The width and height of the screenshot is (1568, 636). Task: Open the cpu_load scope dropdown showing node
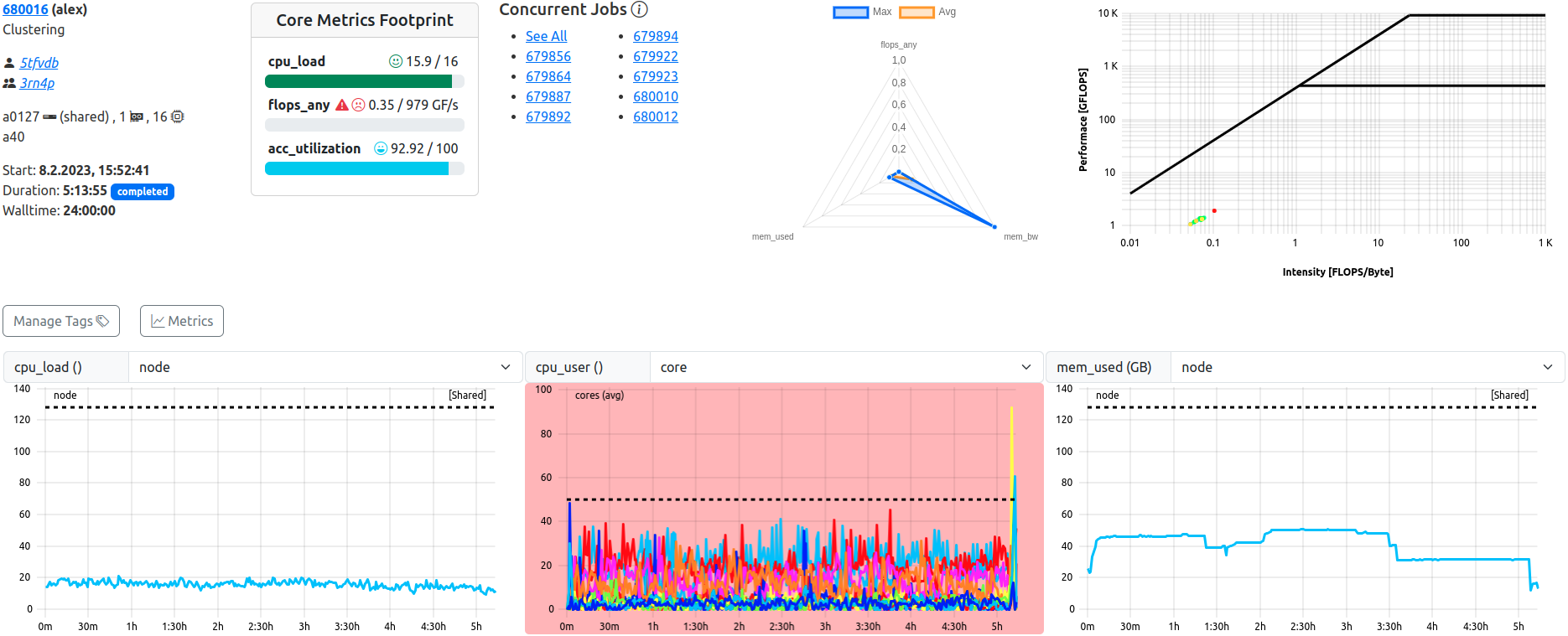(325, 367)
